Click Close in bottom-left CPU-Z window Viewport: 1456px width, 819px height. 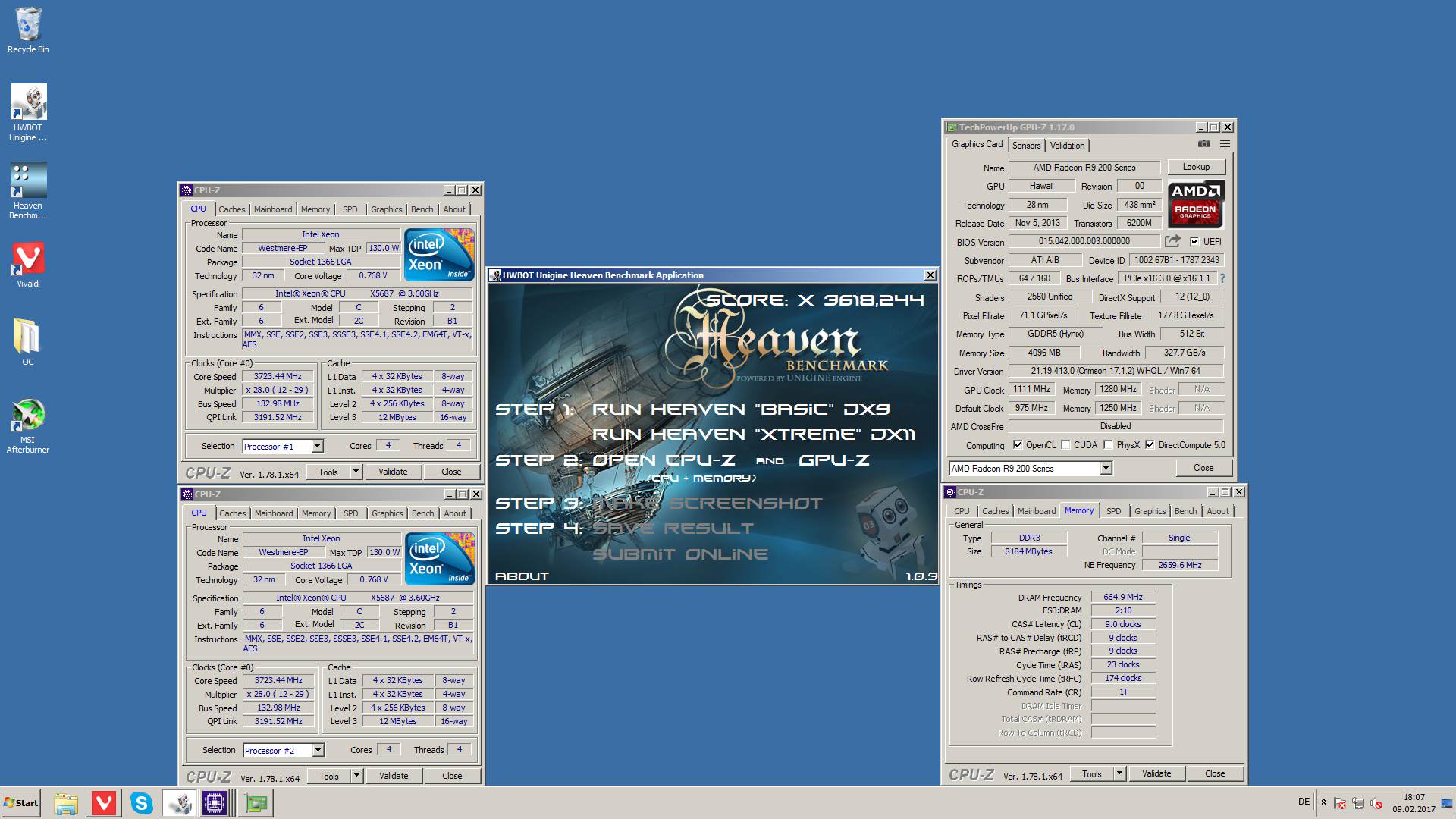click(x=452, y=776)
